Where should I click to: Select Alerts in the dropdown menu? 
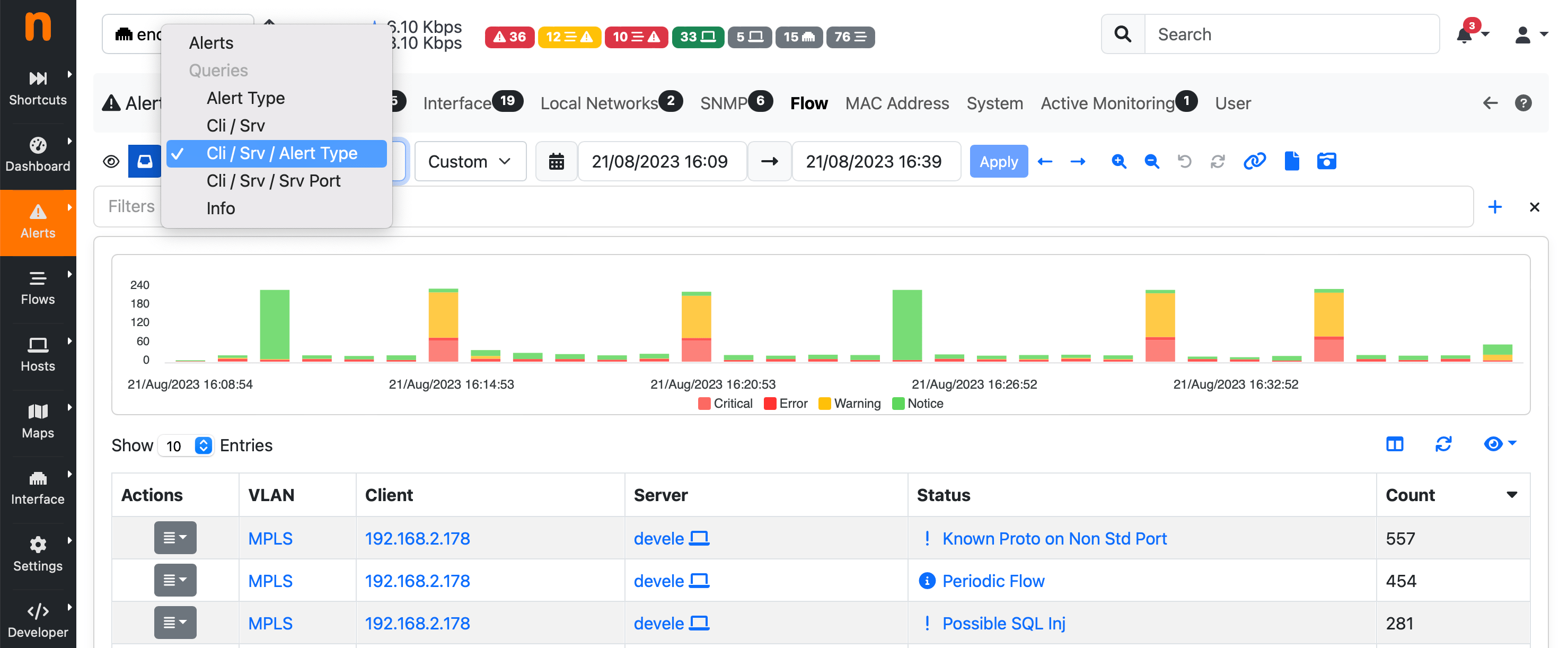(x=276, y=42)
